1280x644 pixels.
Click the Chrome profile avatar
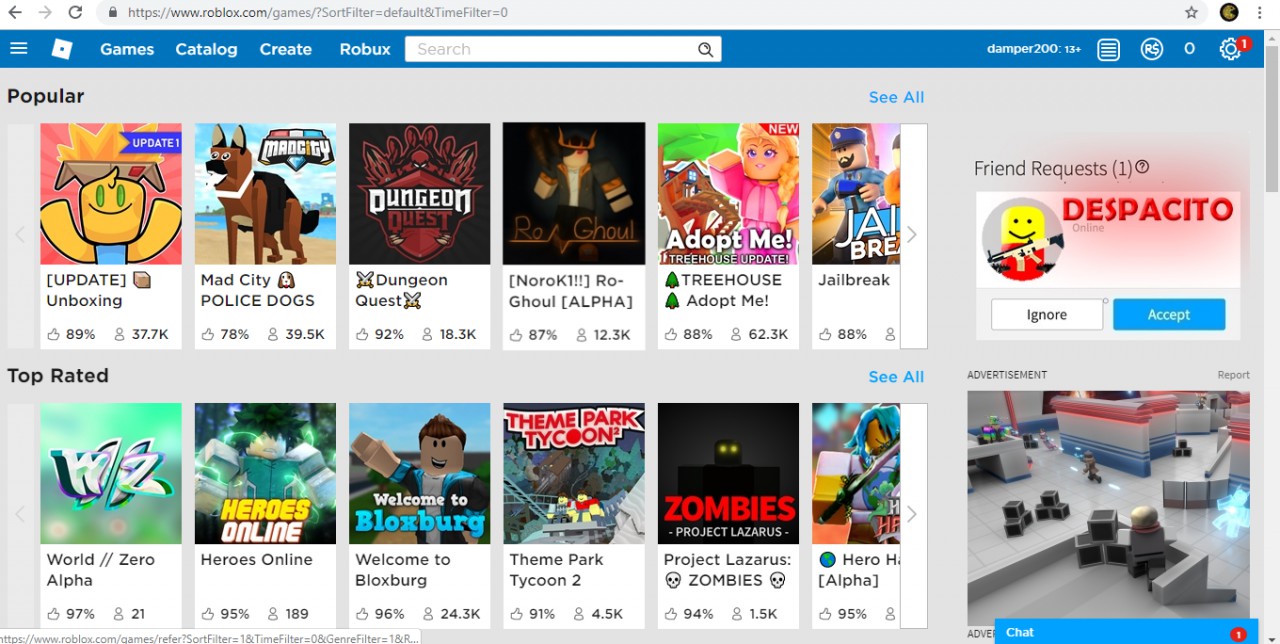click(1229, 13)
